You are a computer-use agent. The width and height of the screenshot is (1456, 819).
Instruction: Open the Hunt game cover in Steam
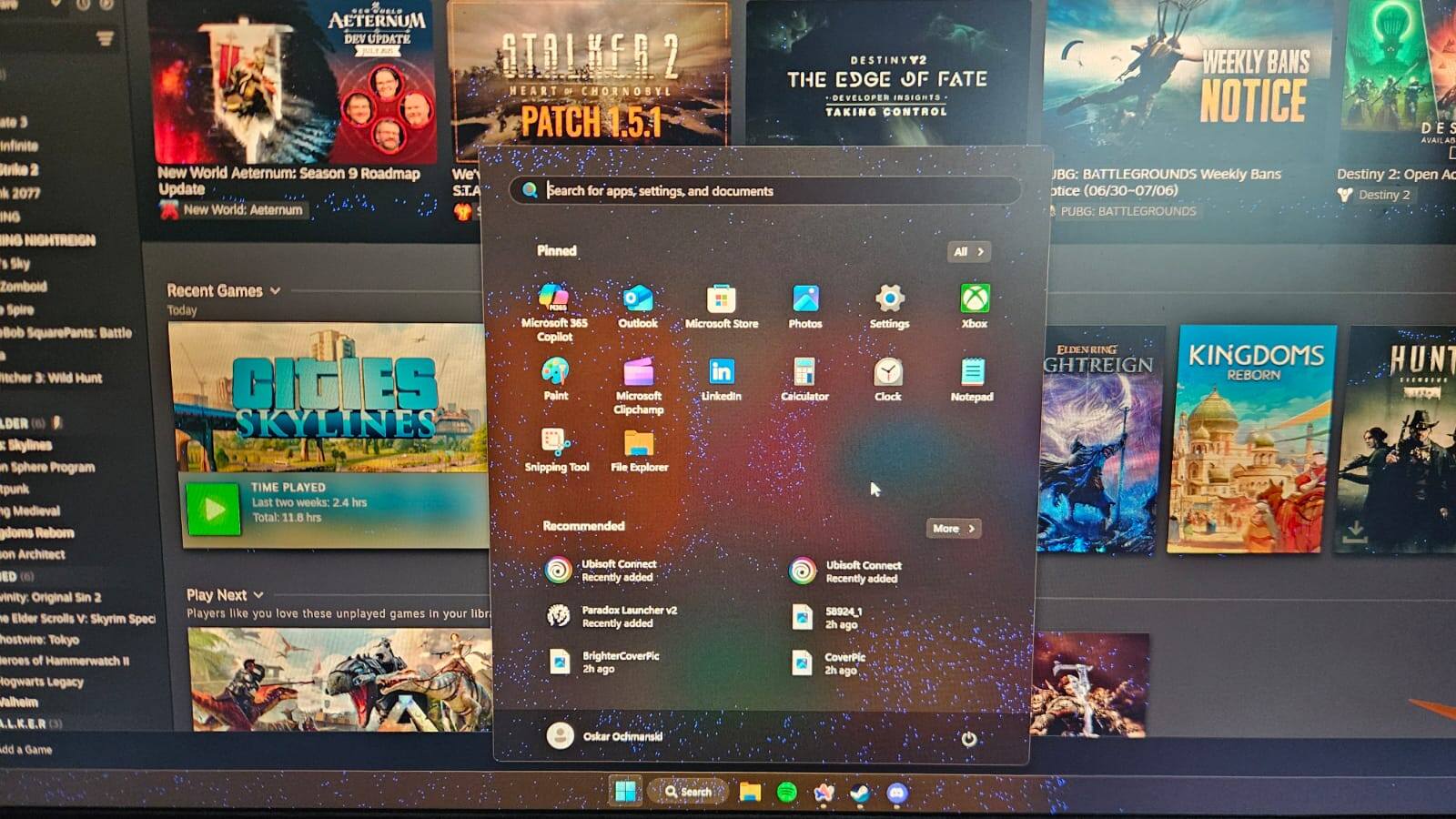pos(1398,440)
